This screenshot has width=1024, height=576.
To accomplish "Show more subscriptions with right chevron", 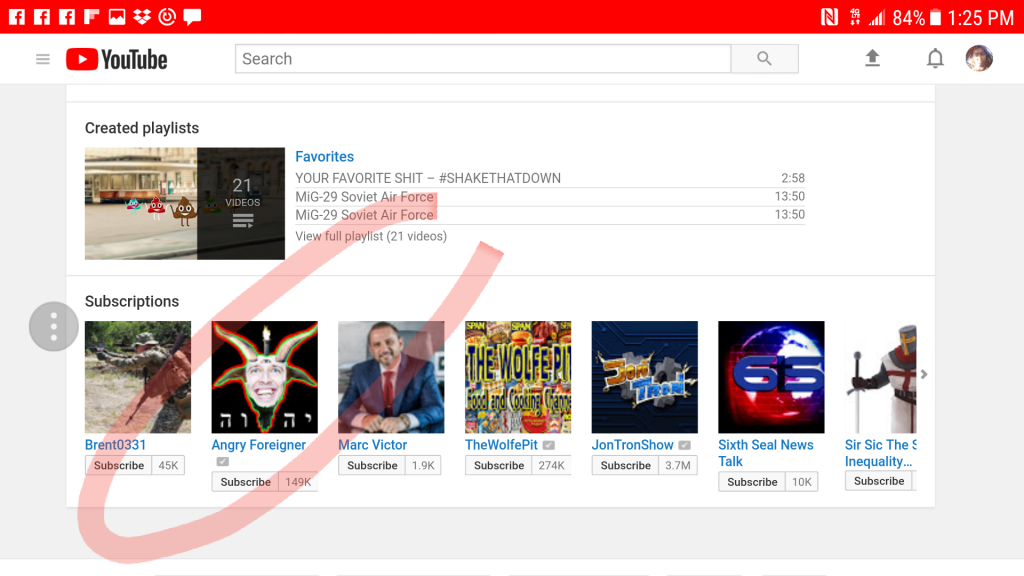I will pyautogui.click(x=923, y=374).
